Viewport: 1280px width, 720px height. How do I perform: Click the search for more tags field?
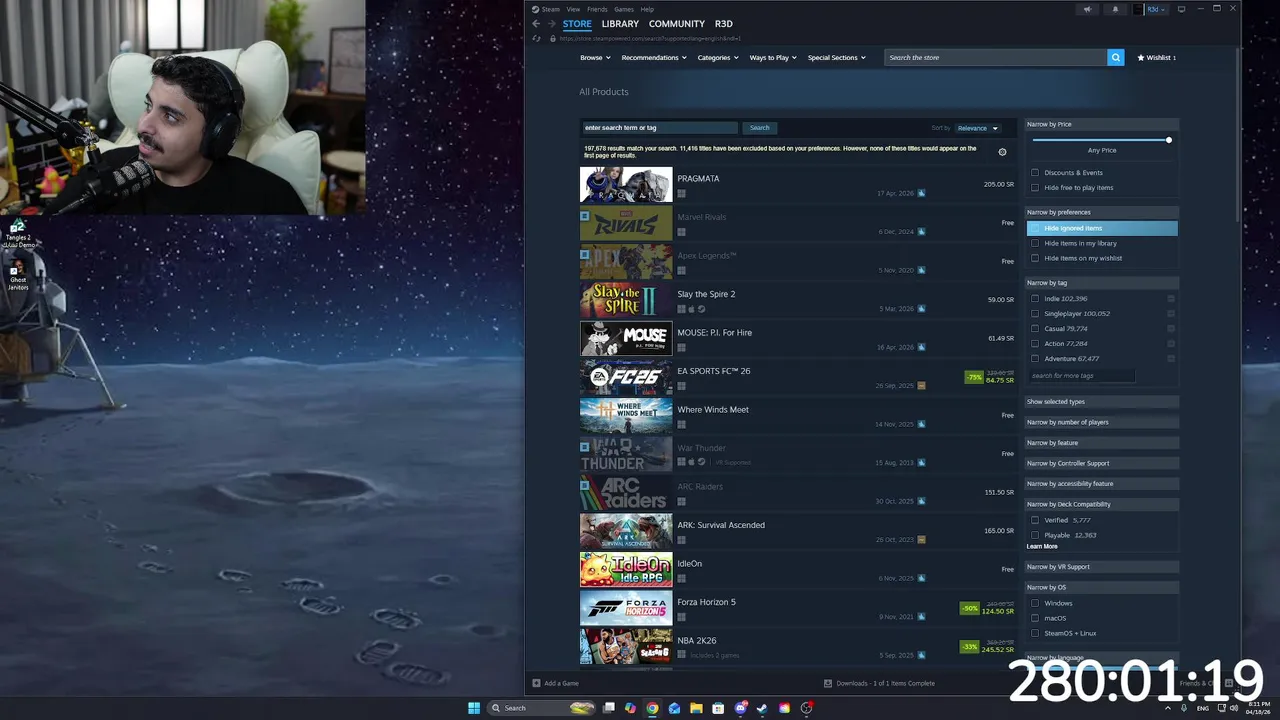(1082, 376)
